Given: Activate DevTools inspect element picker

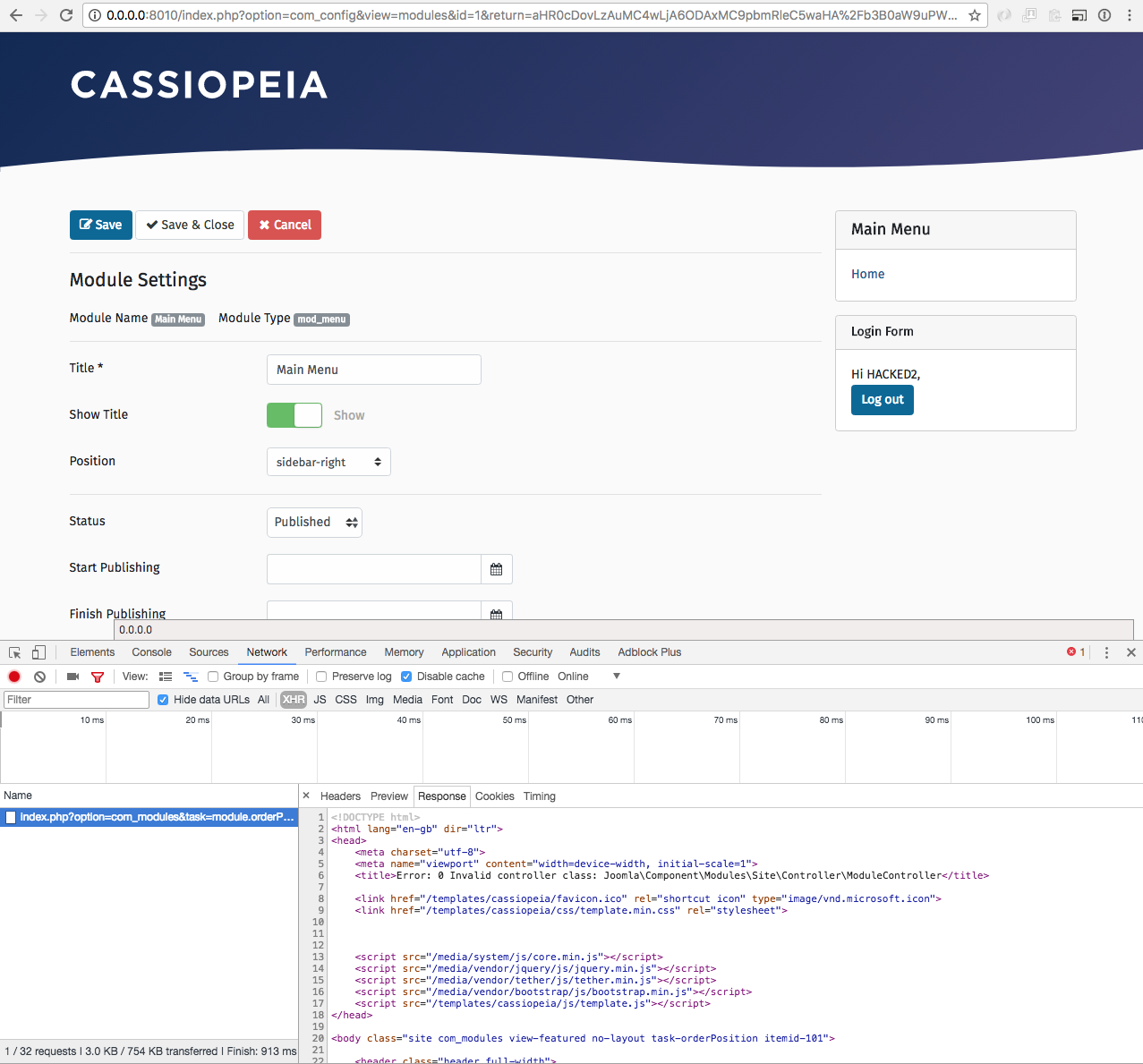Looking at the screenshot, I should (x=14, y=652).
